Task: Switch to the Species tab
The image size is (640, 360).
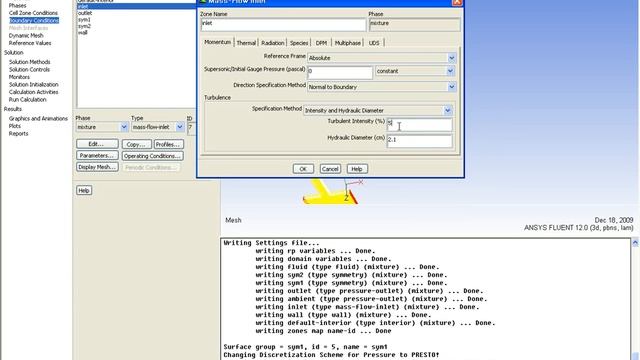Action: (x=299, y=43)
